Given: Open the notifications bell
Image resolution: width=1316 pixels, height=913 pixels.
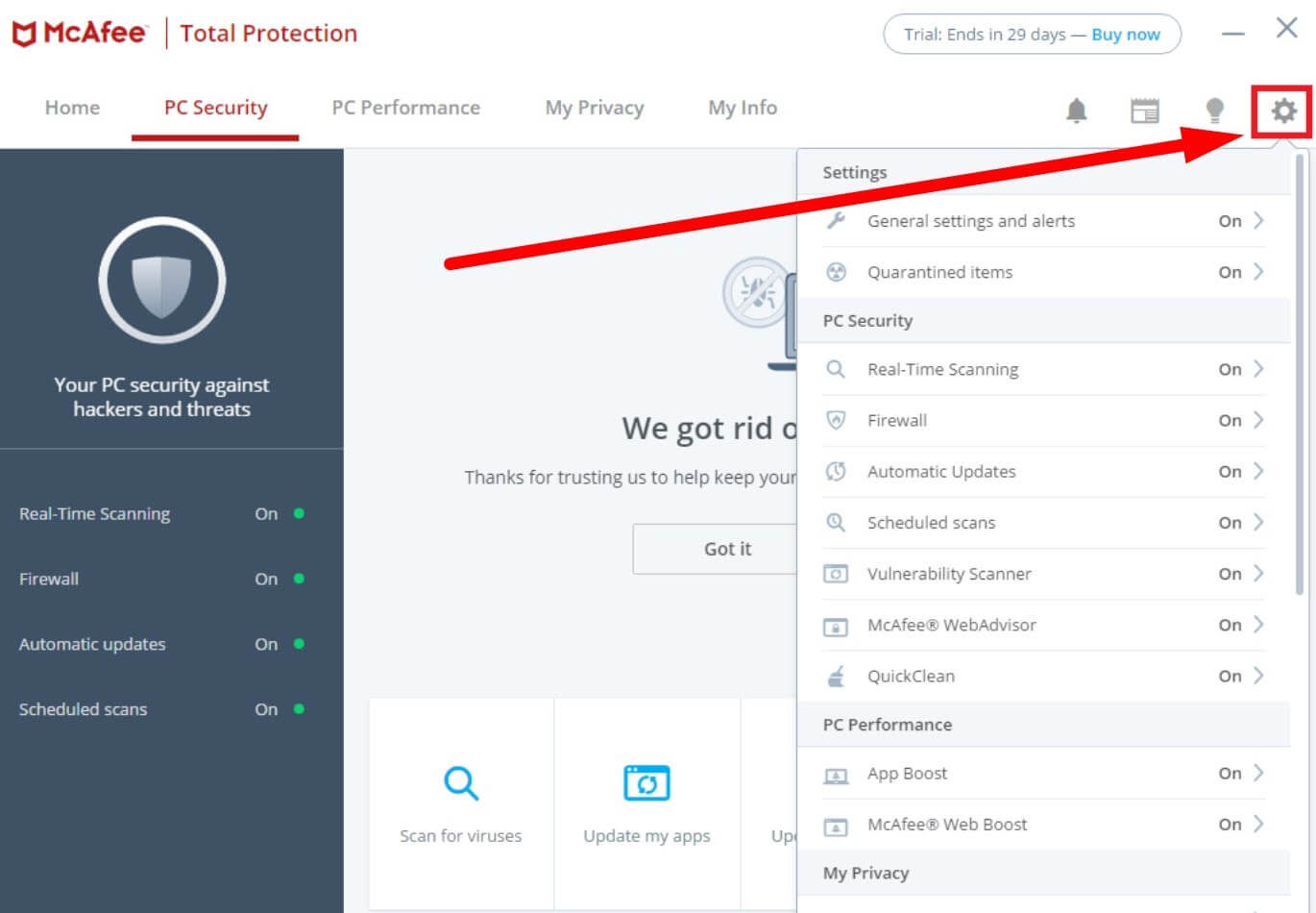Looking at the screenshot, I should pyautogui.click(x=1076, y=111).
